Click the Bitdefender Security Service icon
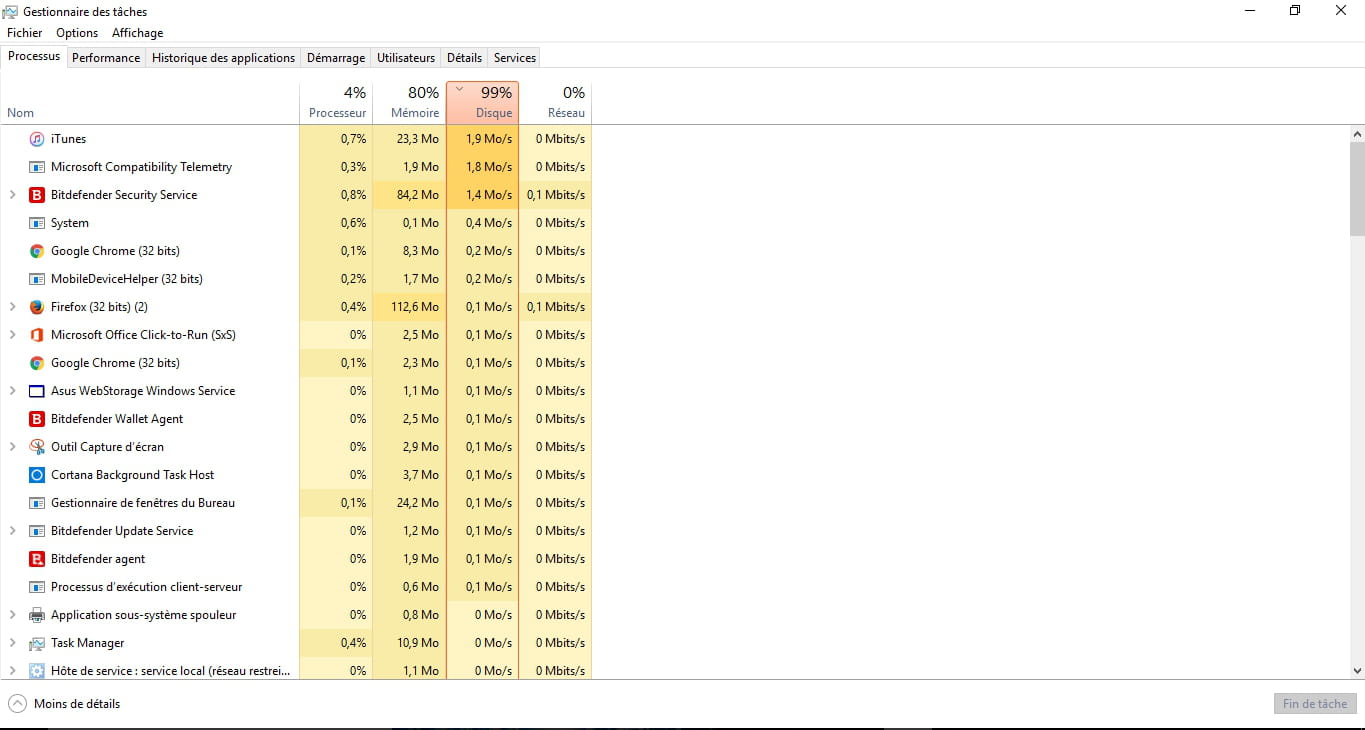Viewport: 1365px width, 730px height. (37, 195)
